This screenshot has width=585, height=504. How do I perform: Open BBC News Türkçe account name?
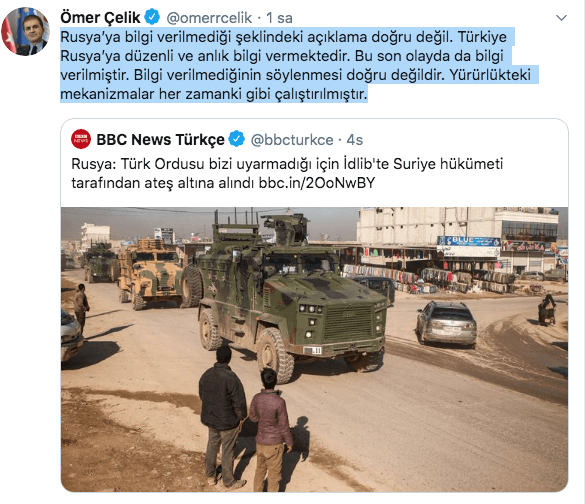point(160,140)
